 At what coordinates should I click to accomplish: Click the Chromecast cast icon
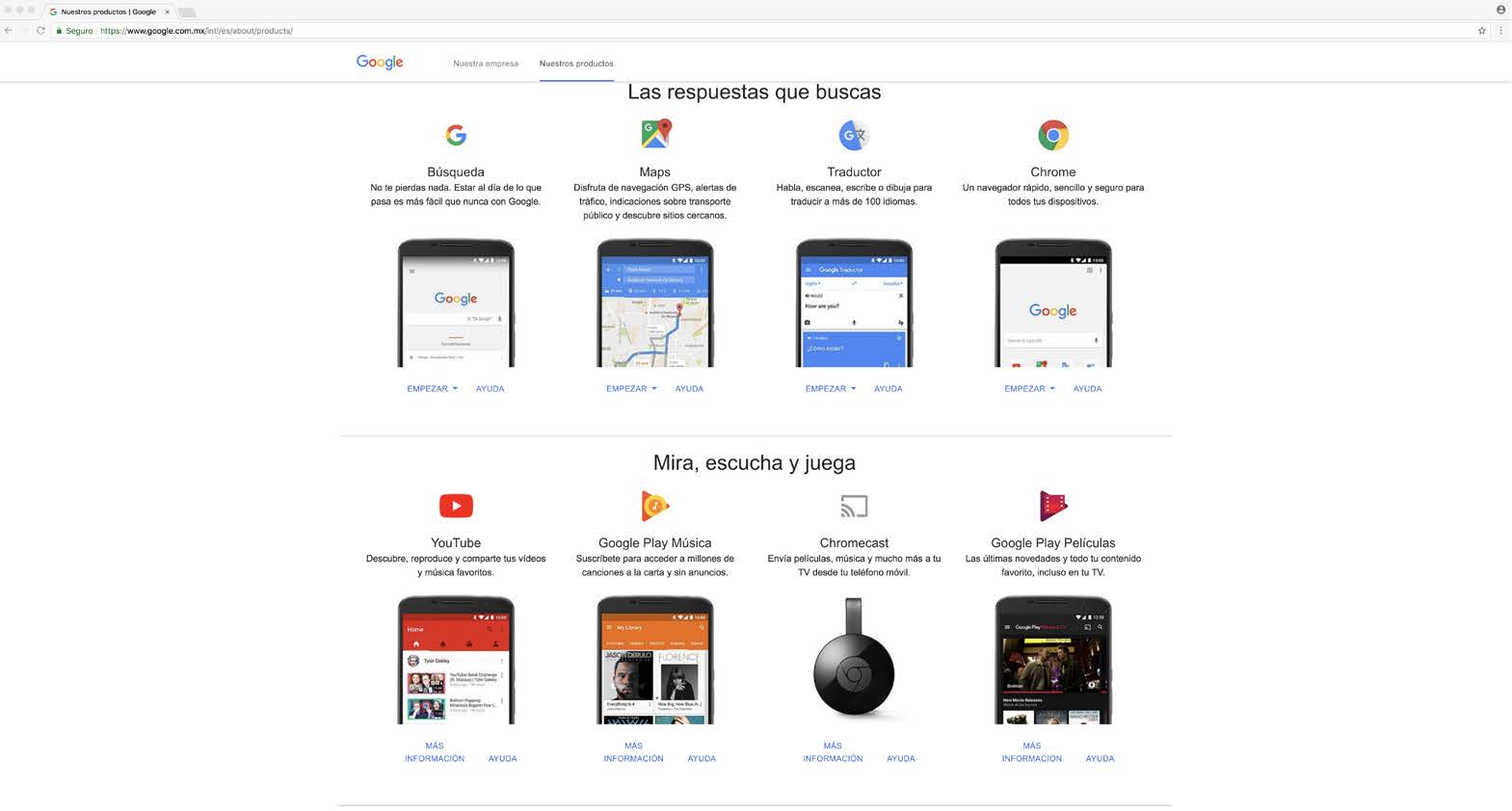(854, 506)
